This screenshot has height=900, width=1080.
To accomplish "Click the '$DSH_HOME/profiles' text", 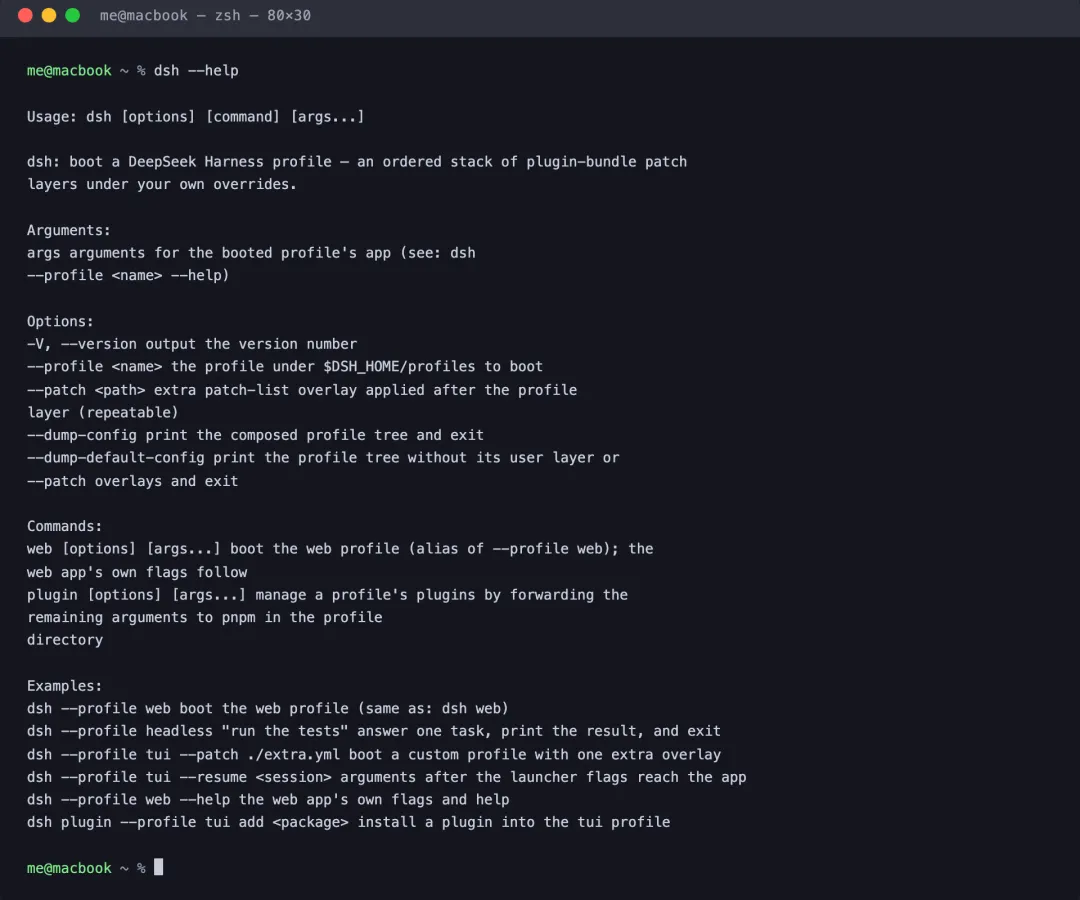I will tap(399, 366).
